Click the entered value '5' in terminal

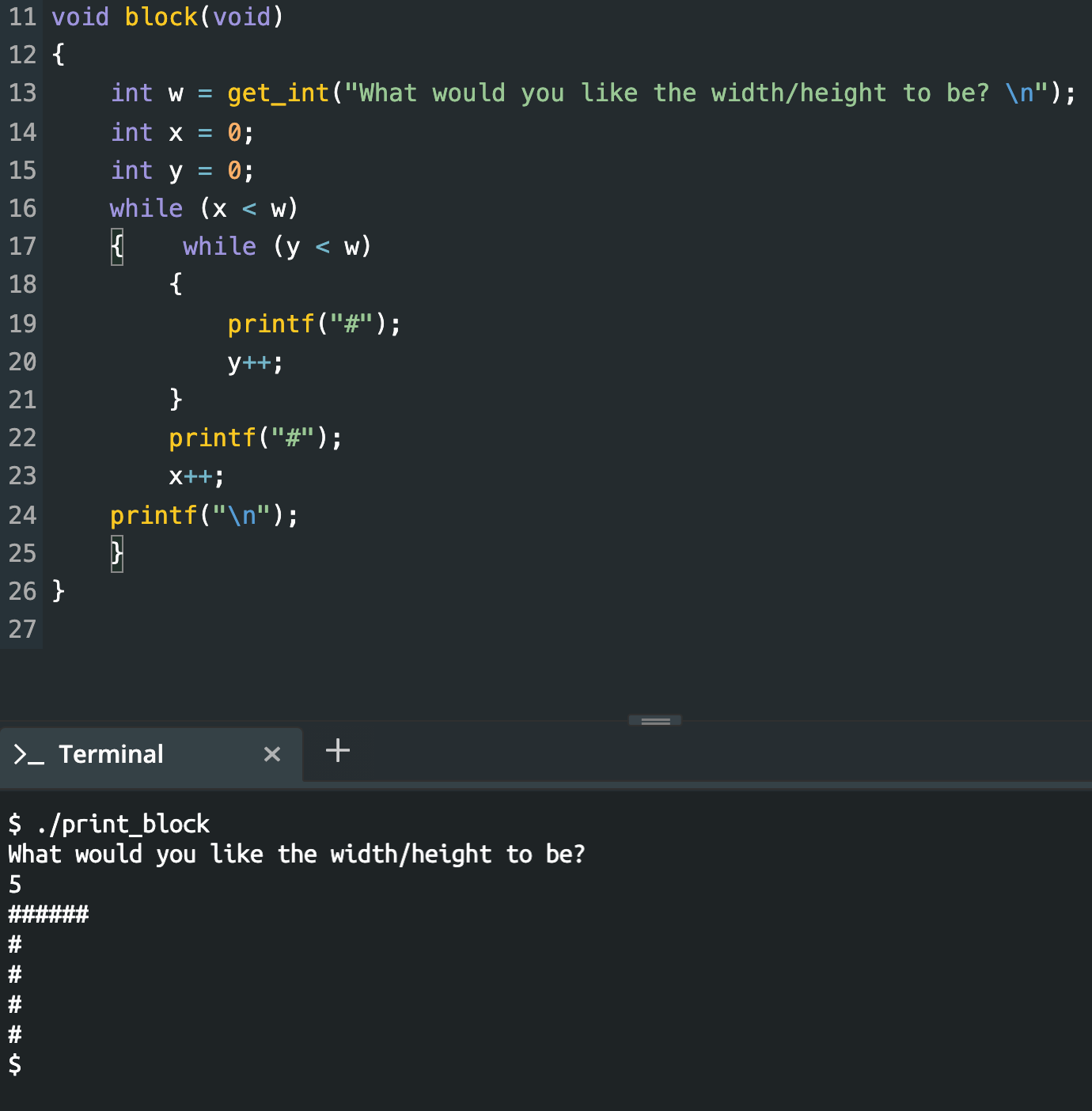pyautogui.click(x=15, y=885)
